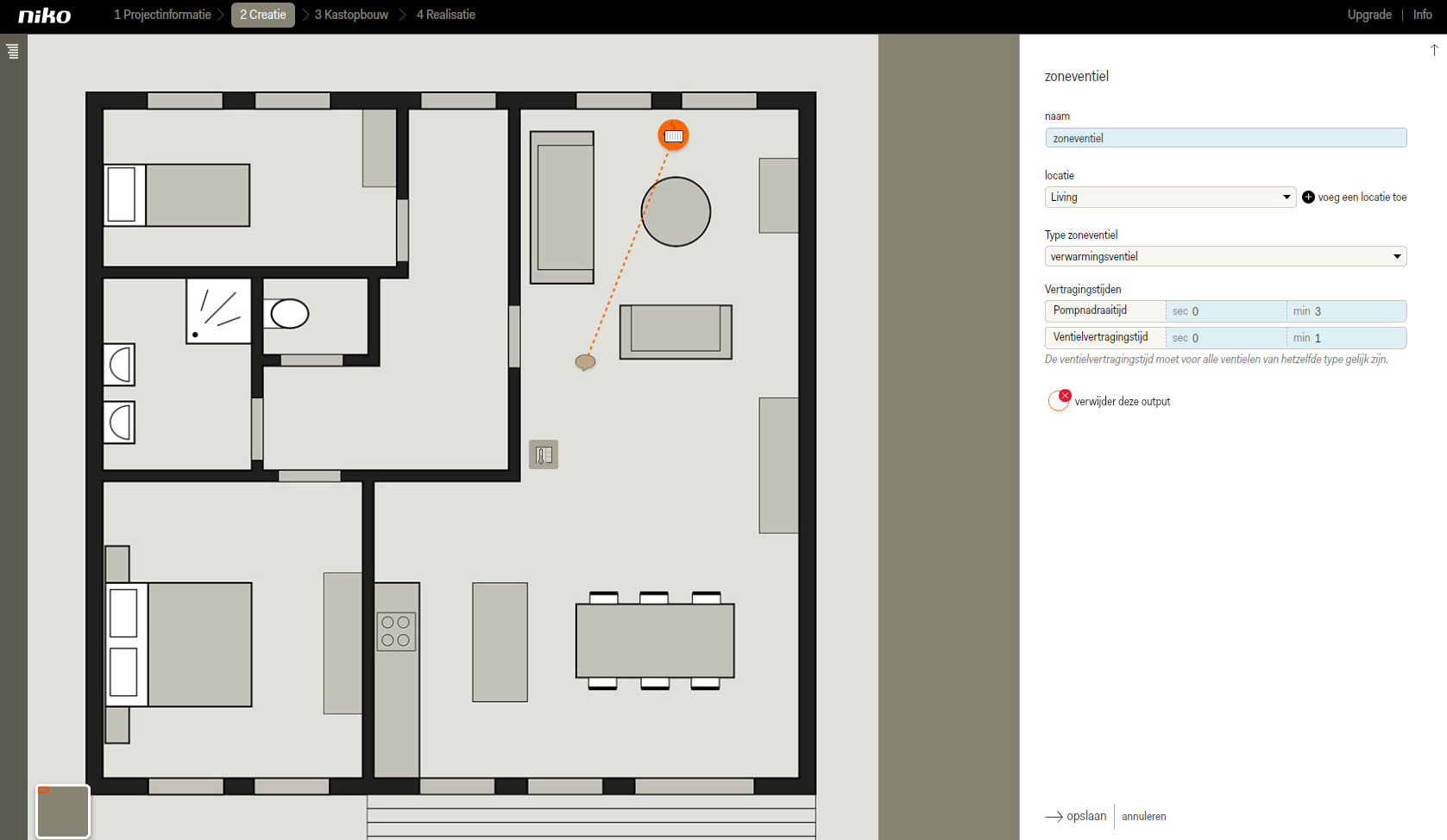This screenshot has height=840, width=1447.
Task: Click the Niko logo
Action: (45, 16)
